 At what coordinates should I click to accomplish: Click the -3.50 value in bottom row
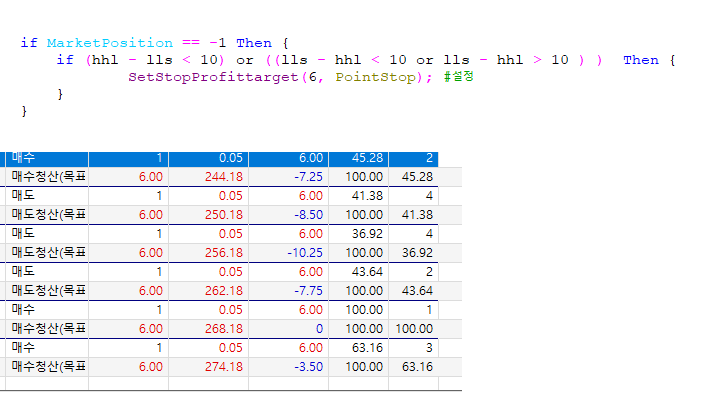point(304,367)
